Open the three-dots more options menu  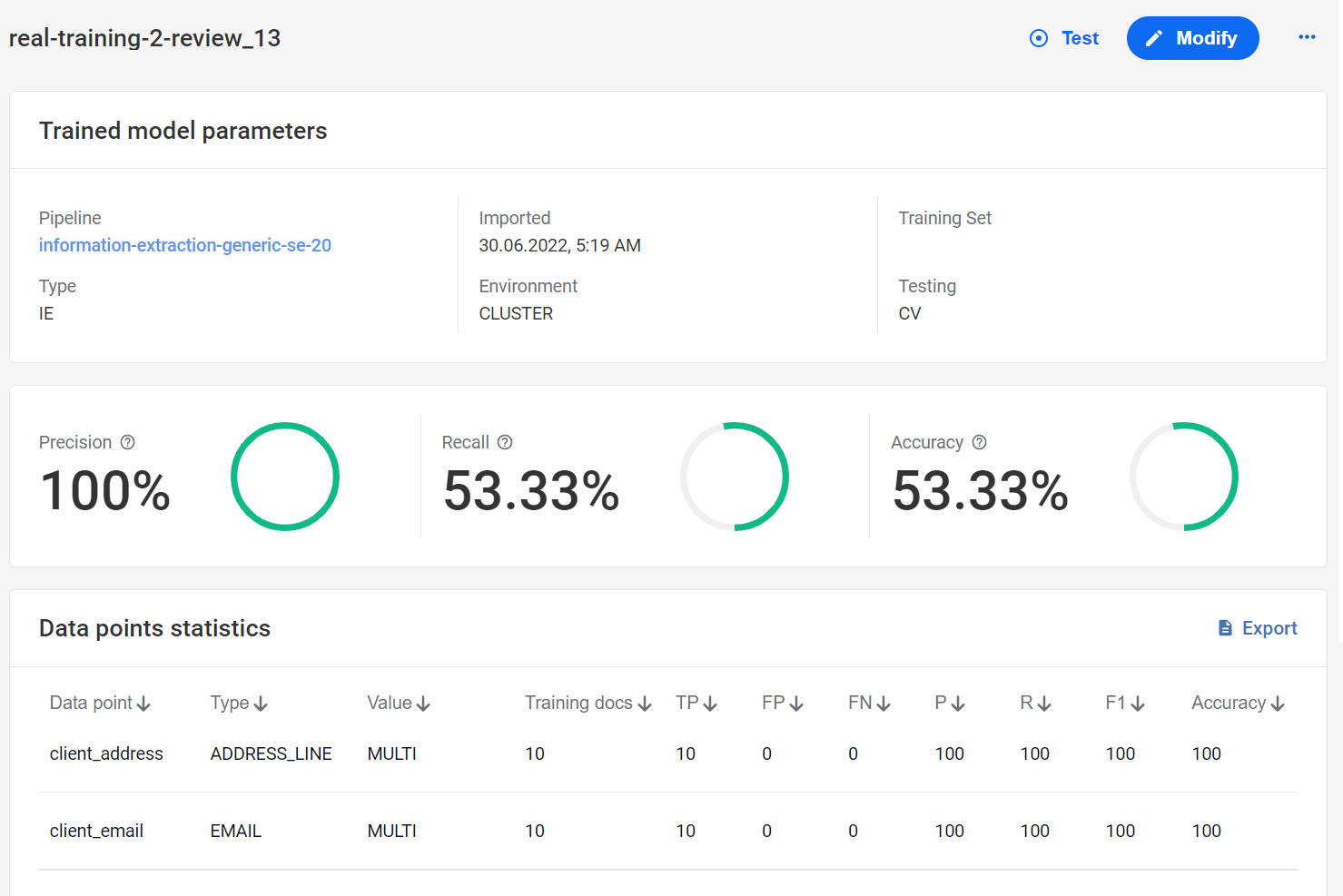tap(1307, 37)
